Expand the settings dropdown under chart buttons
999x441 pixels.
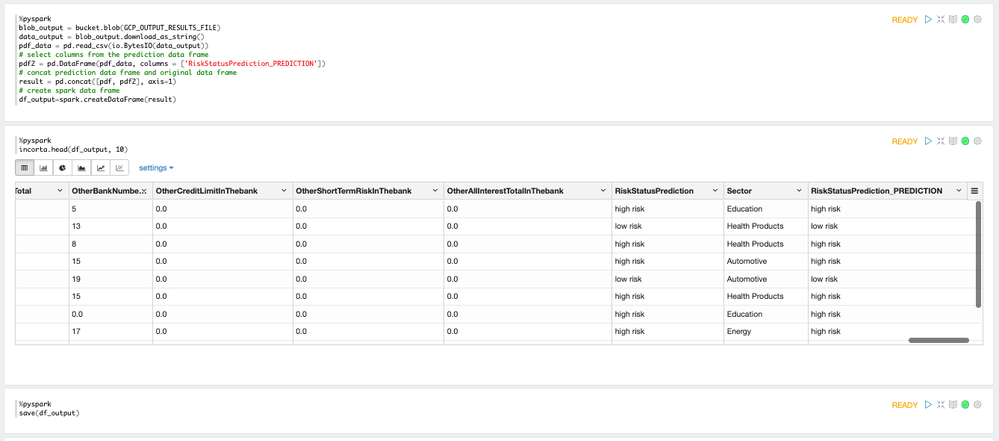coord(156,168)
